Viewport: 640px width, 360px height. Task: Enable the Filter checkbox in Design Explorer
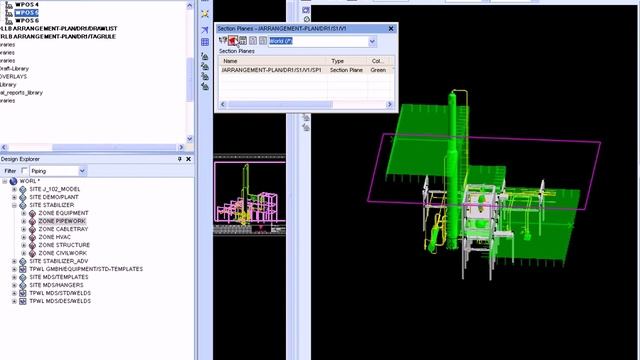[24, 171]
